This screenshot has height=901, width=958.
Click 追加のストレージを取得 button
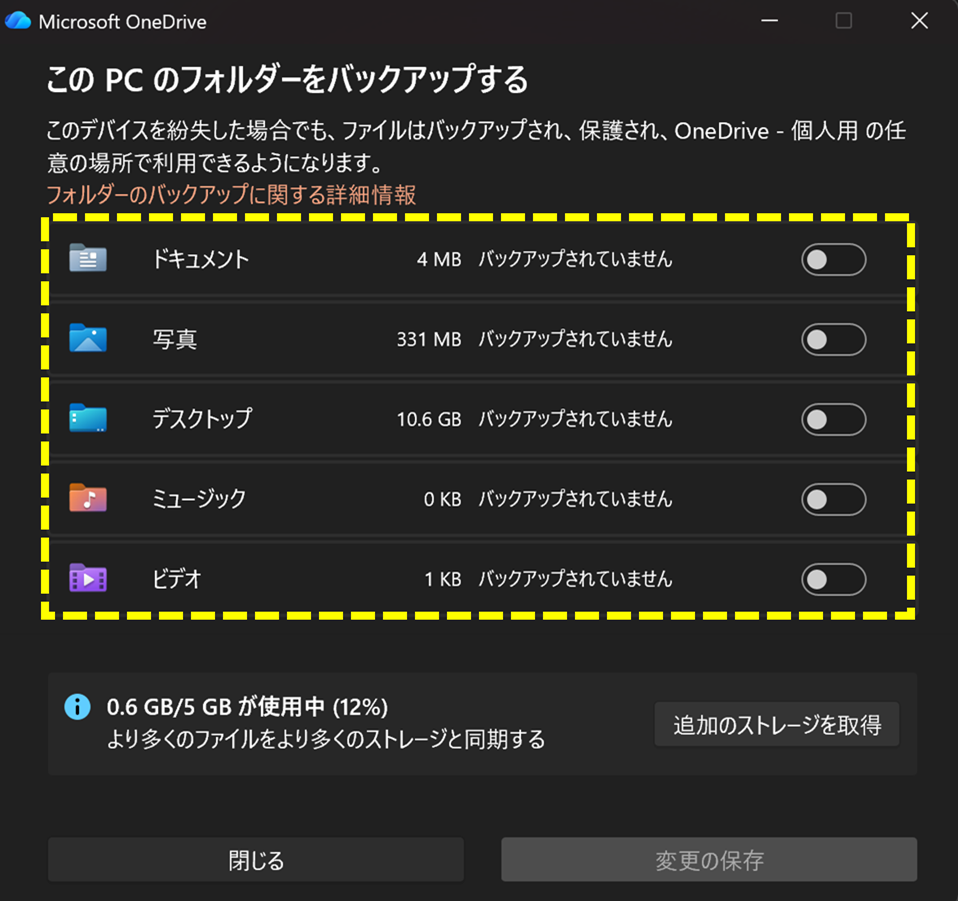(x=777, y=724)
